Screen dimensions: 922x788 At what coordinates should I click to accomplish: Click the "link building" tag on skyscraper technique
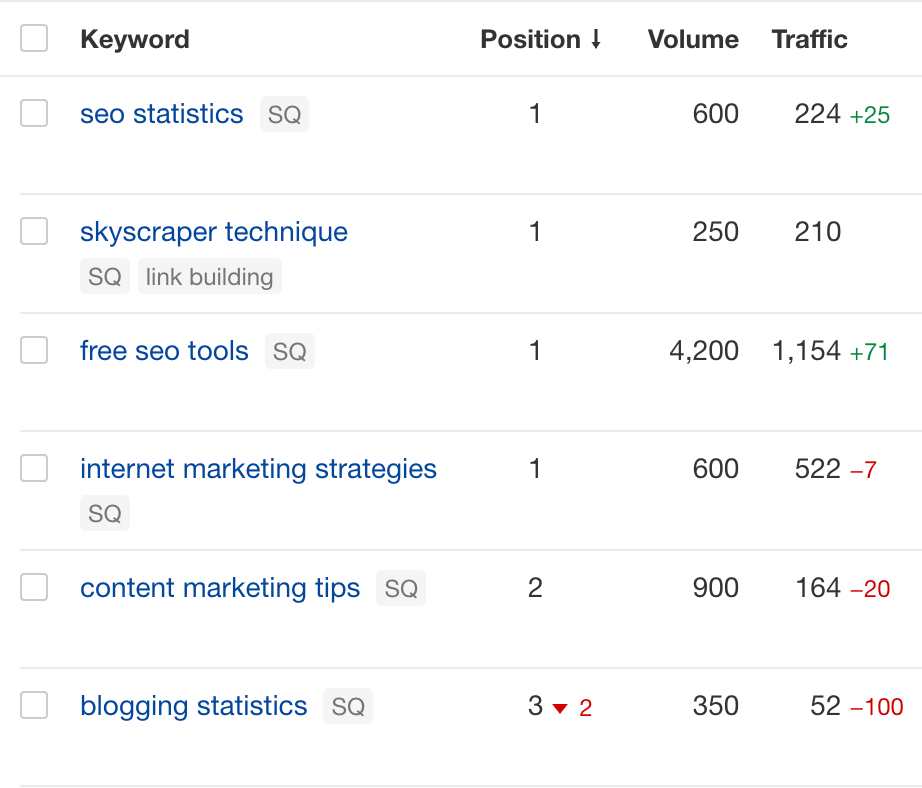(209, 277)
